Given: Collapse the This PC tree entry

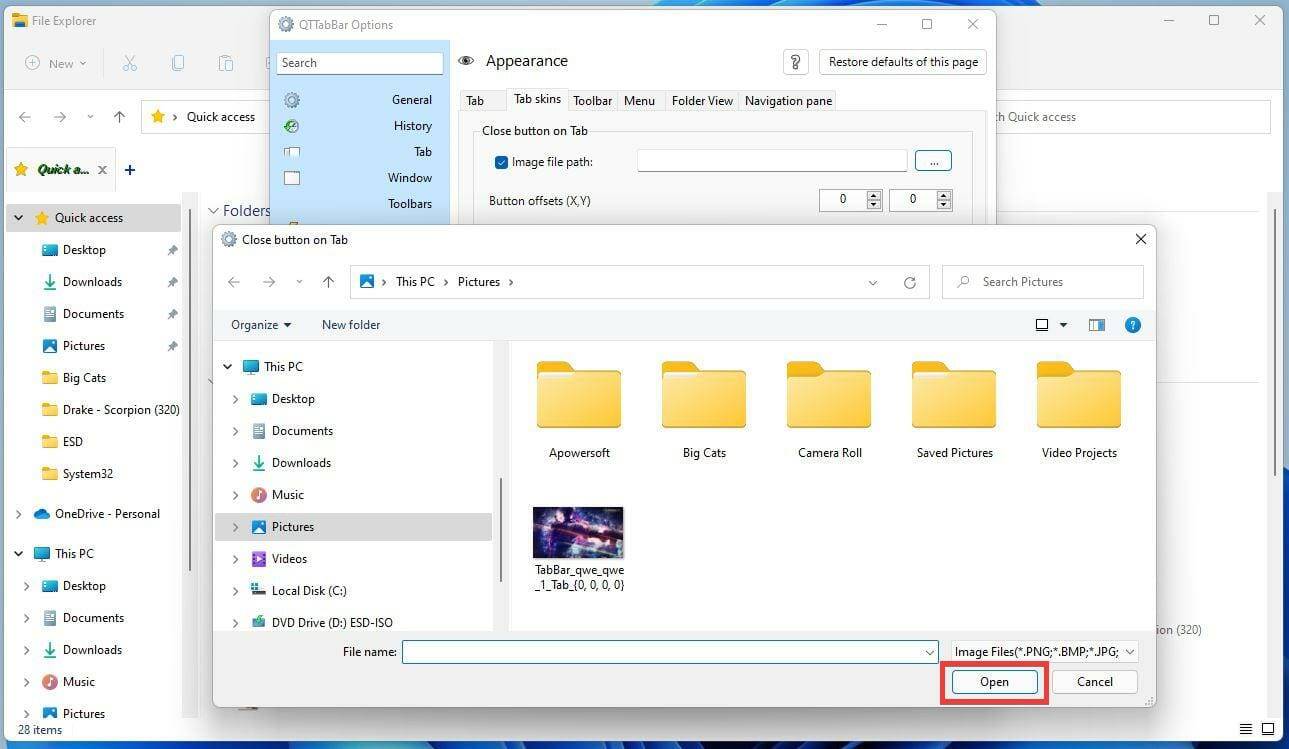Looking at the screenshot, I should pos(227,366).
